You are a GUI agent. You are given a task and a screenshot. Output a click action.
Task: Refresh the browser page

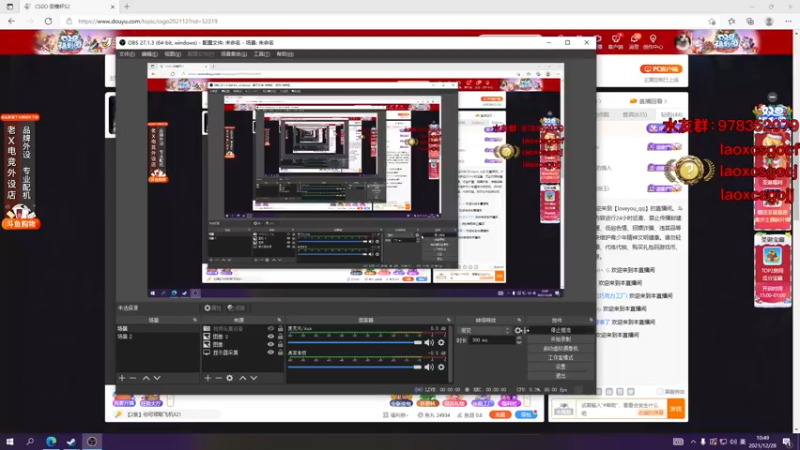[x=48, y=21]
